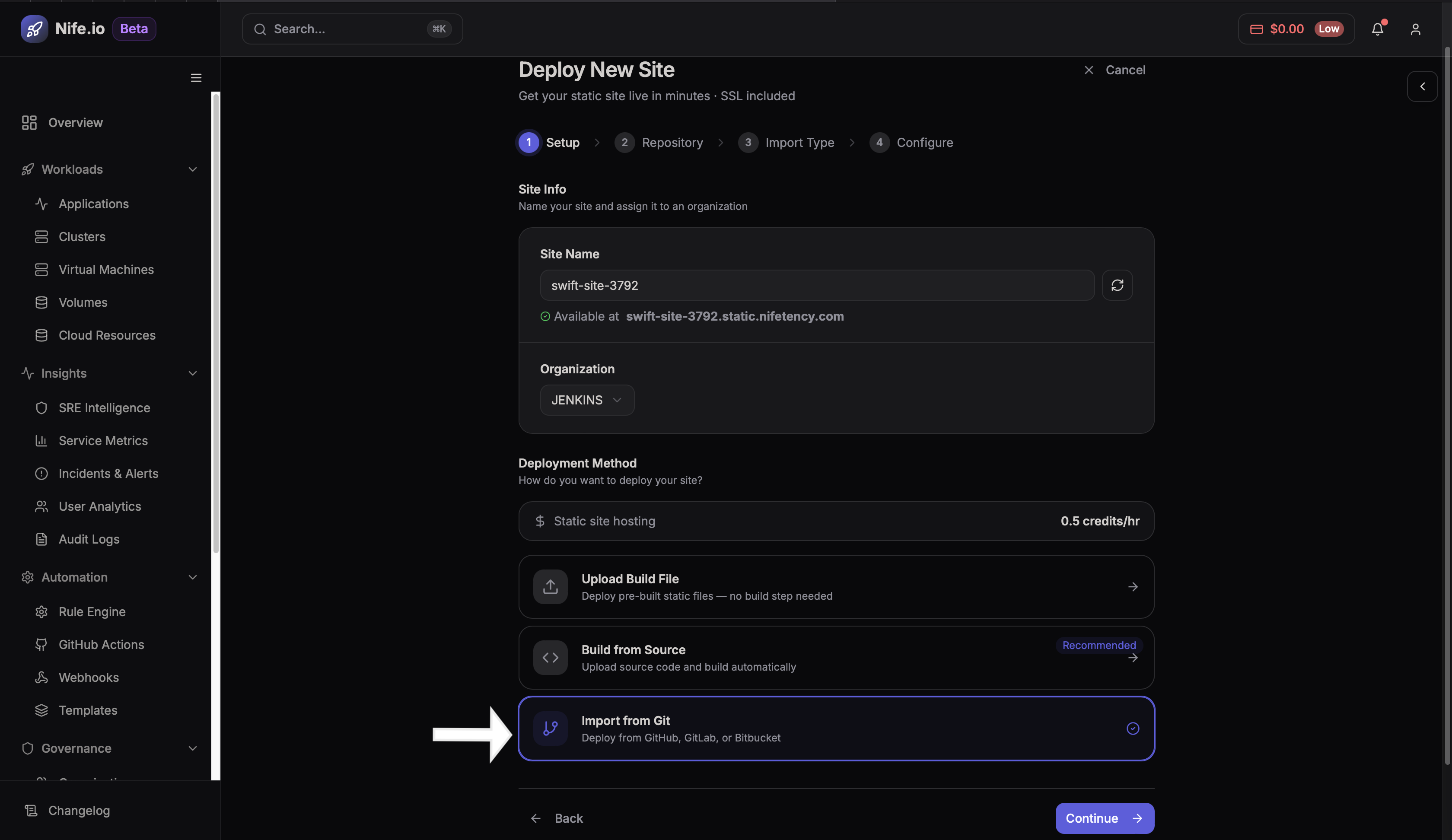Switch to the Configure step
The height and width of the screenshot is (840, 1452).
tap(911, 142)
